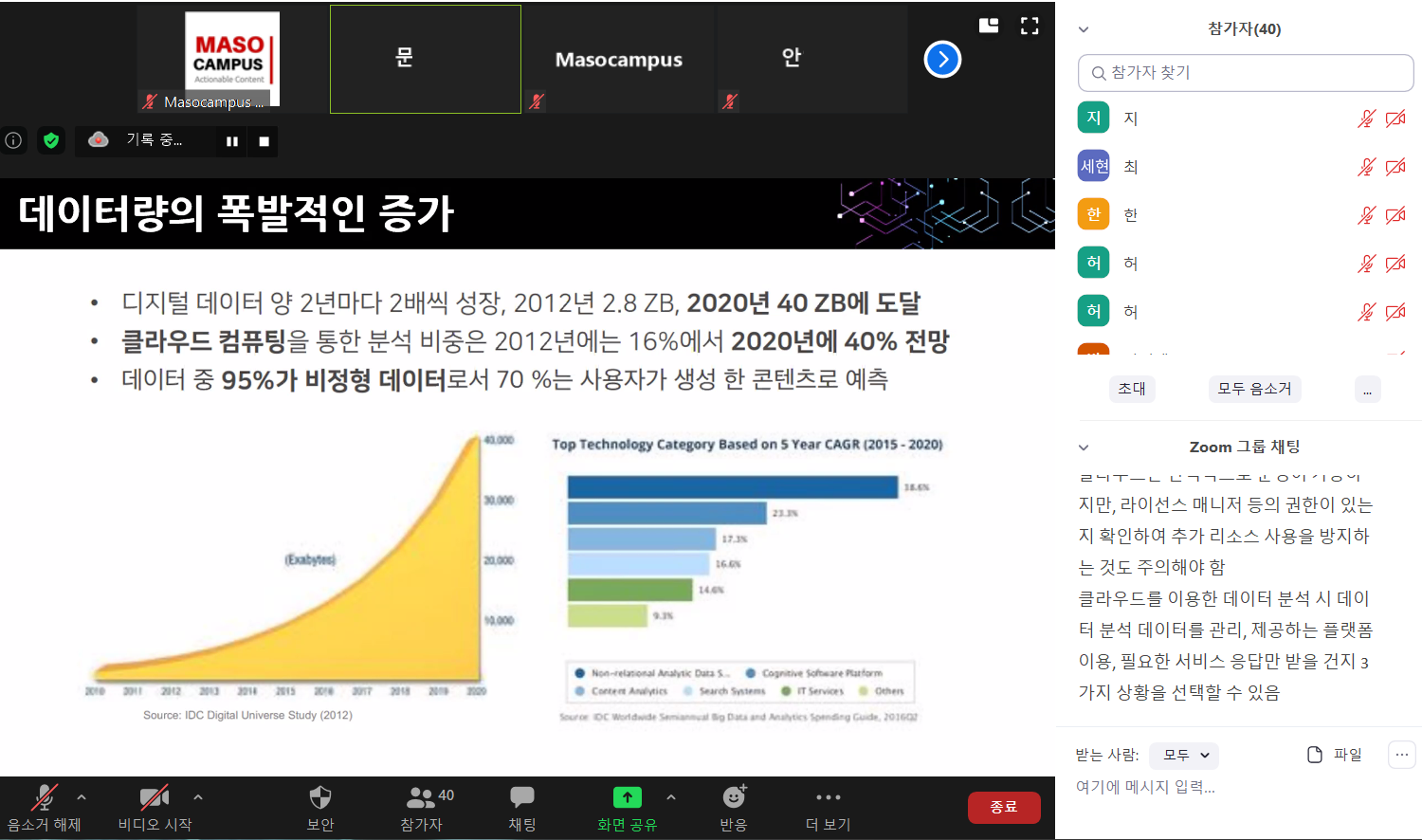Open the chat bubble icon
Screen dimensions: 1422x840
(521, 797)
